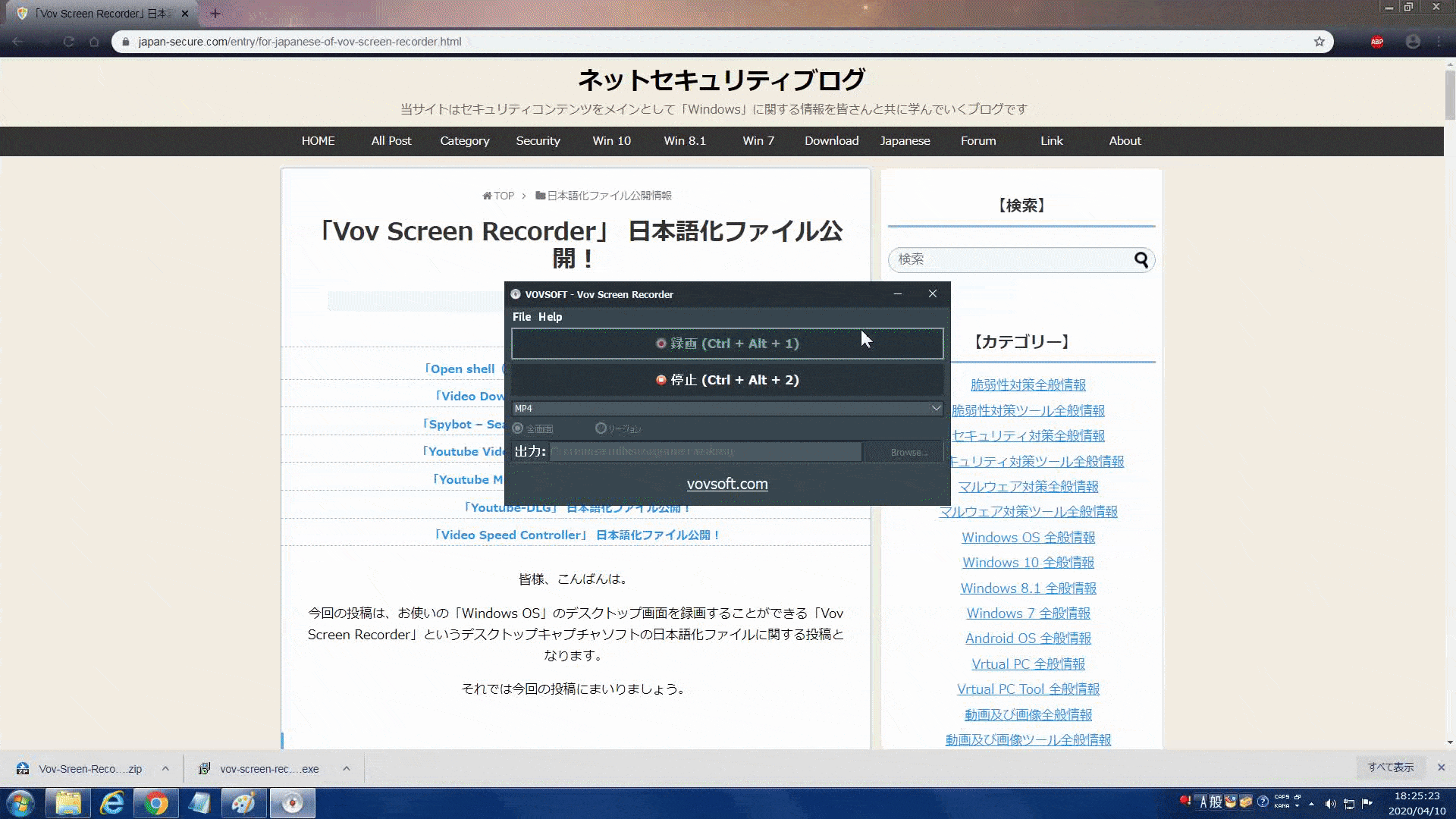Open the Security nav item
Viewport: 1456px width, 819px height.
[538, 141]
